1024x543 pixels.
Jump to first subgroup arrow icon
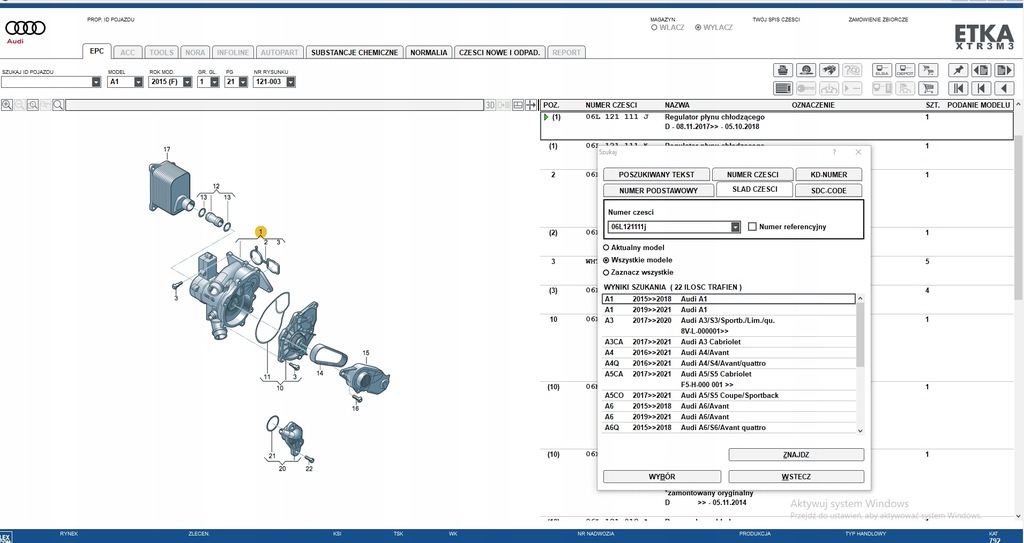coord(981,88)
